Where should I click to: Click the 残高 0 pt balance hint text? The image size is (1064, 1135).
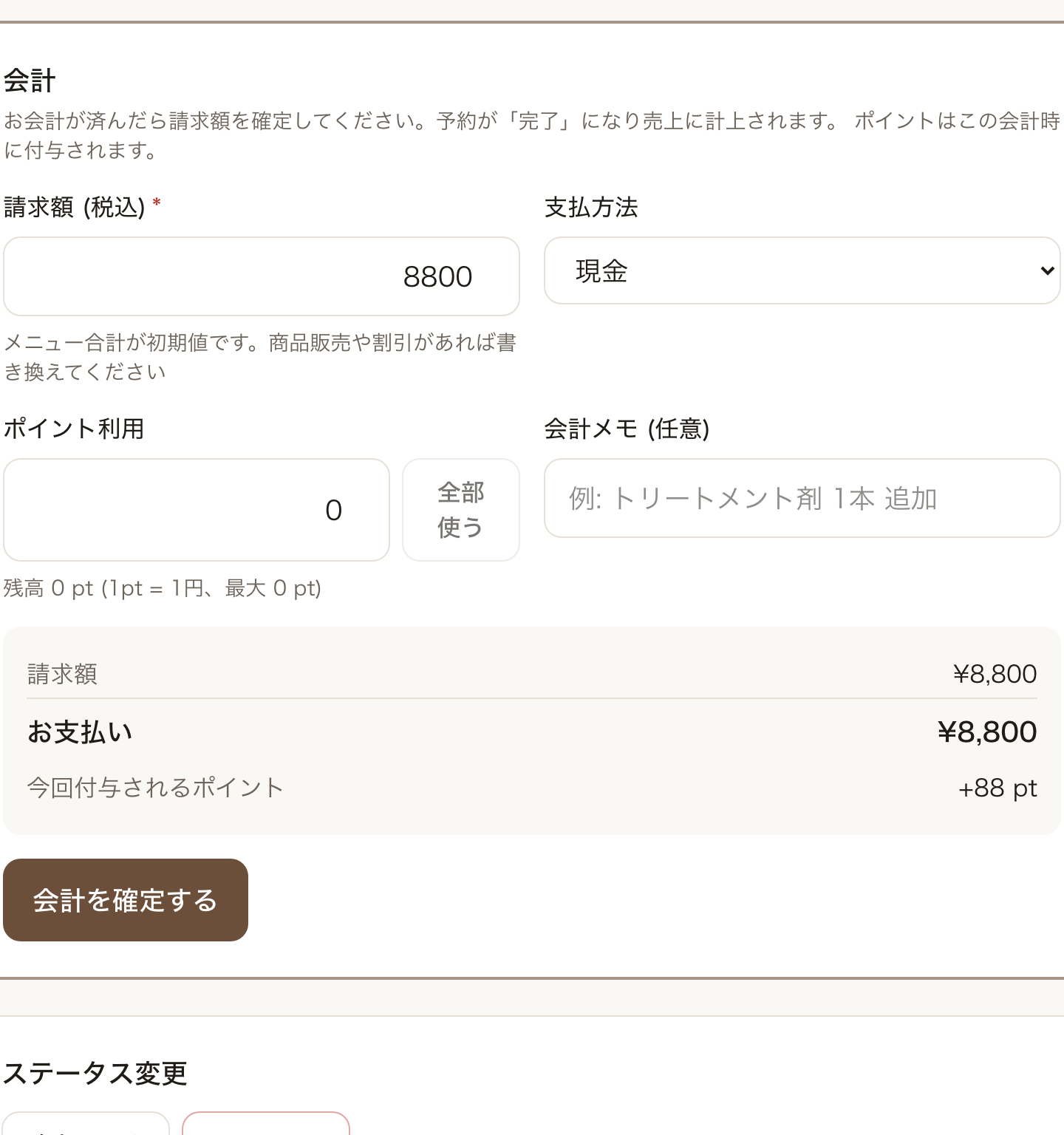coord(163,588)
